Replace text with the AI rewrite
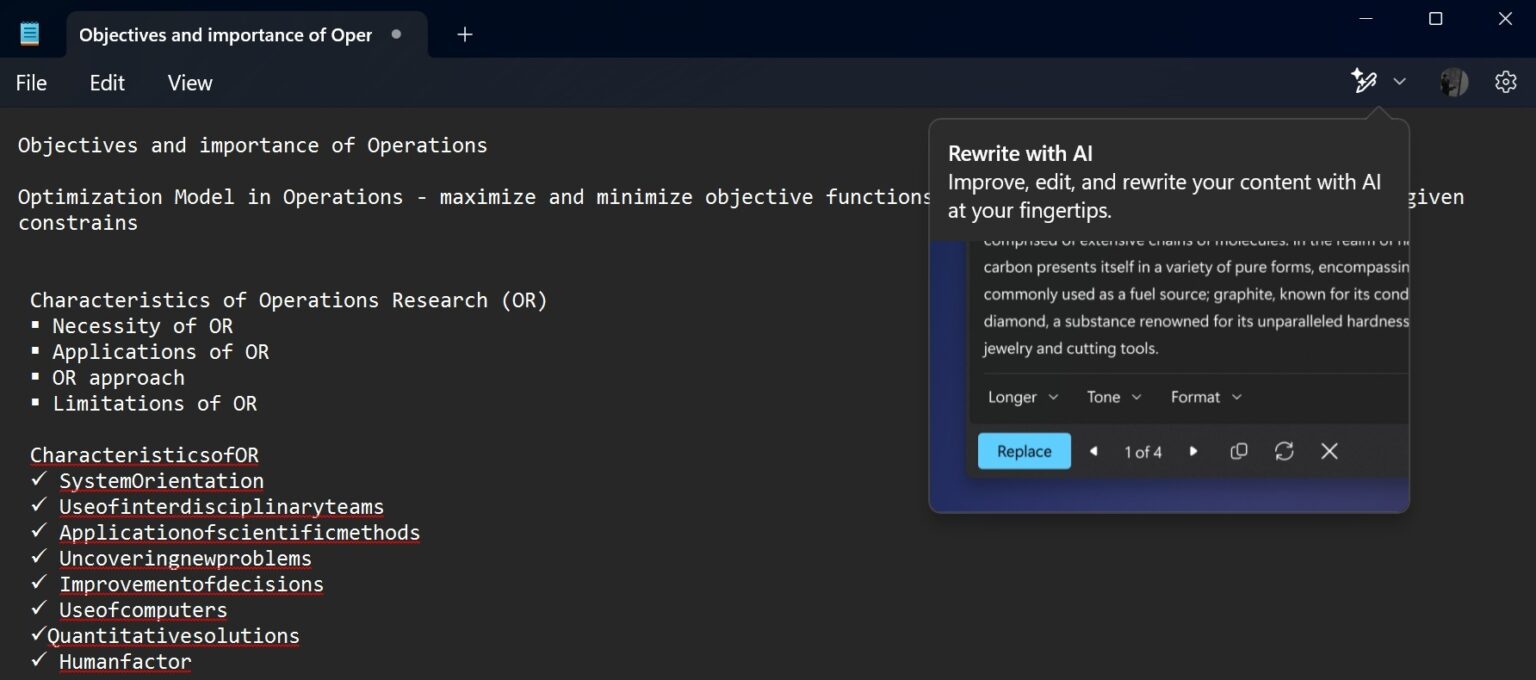 (1023, 451)
